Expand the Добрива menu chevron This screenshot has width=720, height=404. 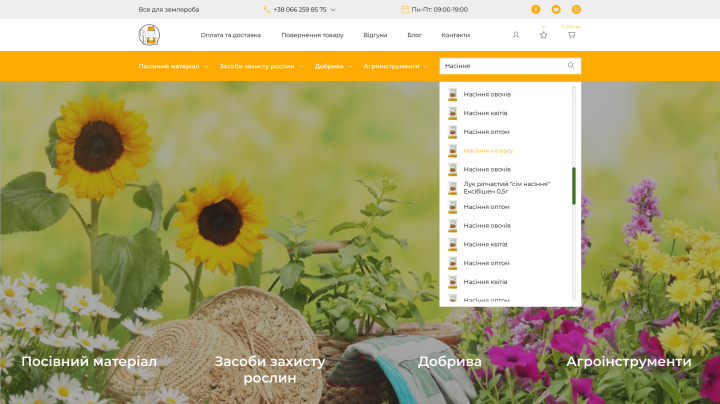[350, 67]
